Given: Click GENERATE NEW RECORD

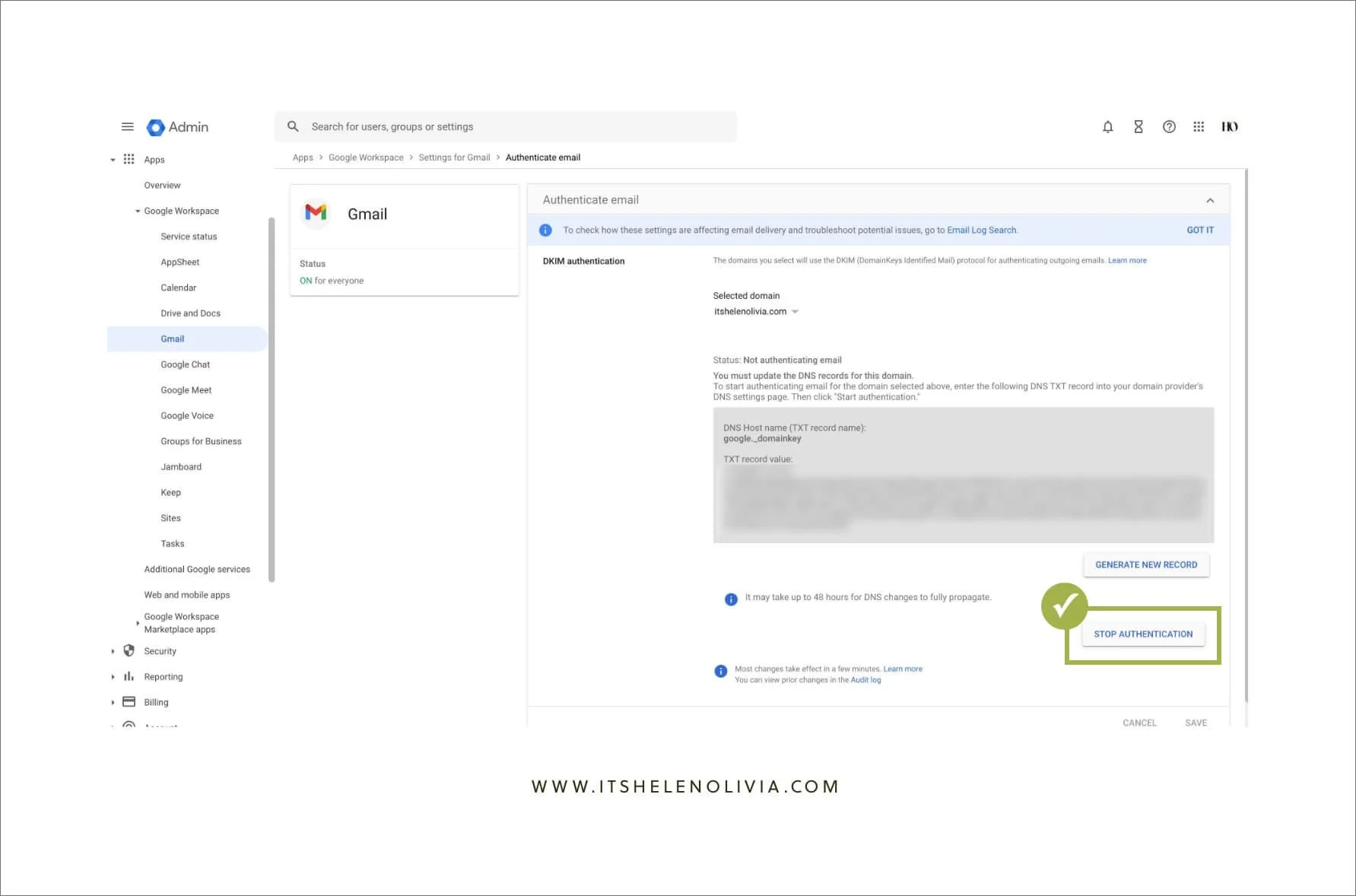Looking at the screenshot, I should (x=1146, y=564).
